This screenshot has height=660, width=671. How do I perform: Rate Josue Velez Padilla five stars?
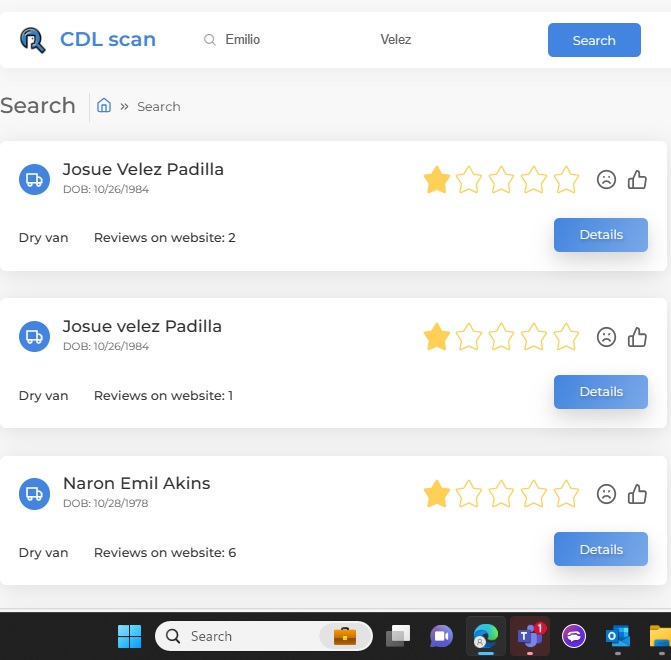[x=566, y=180]
